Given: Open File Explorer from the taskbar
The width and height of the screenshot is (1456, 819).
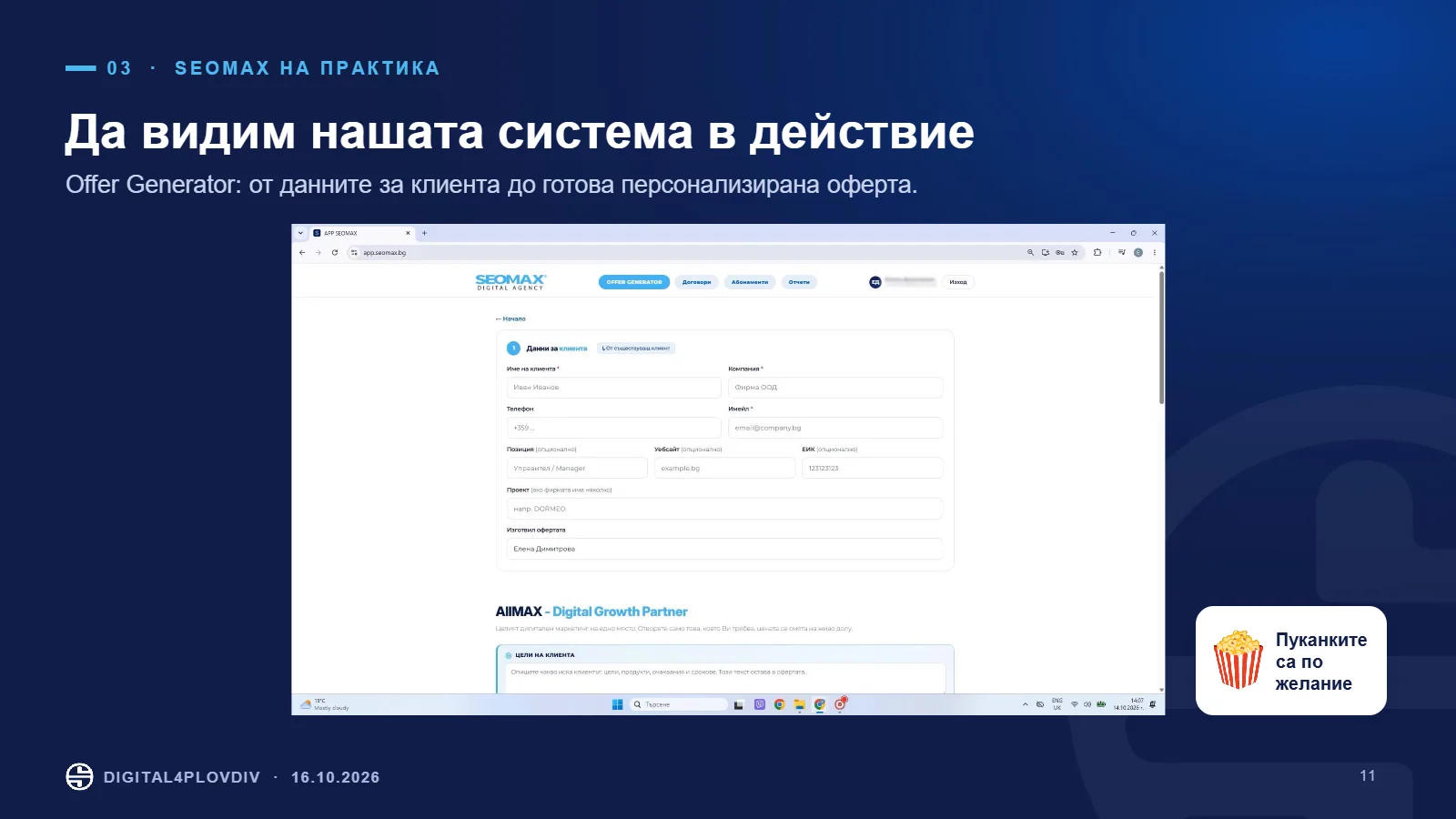Looking at the screenshot, I should (800, 704).
